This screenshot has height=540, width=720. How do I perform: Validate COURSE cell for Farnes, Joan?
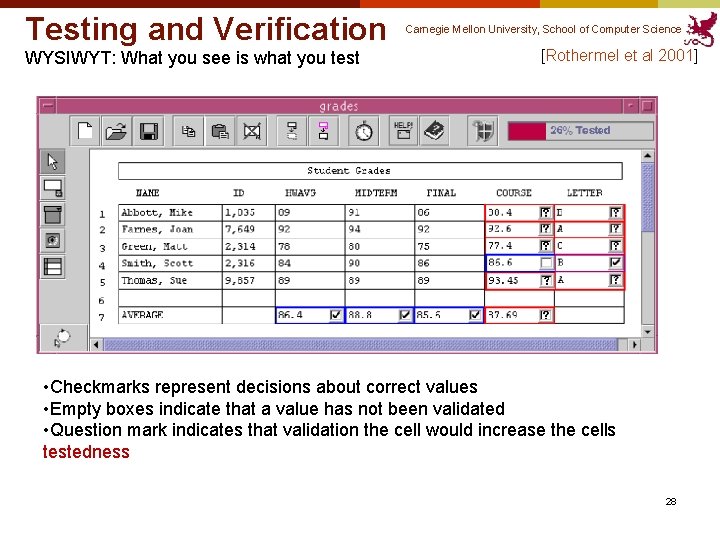click(x=545, y=229)
